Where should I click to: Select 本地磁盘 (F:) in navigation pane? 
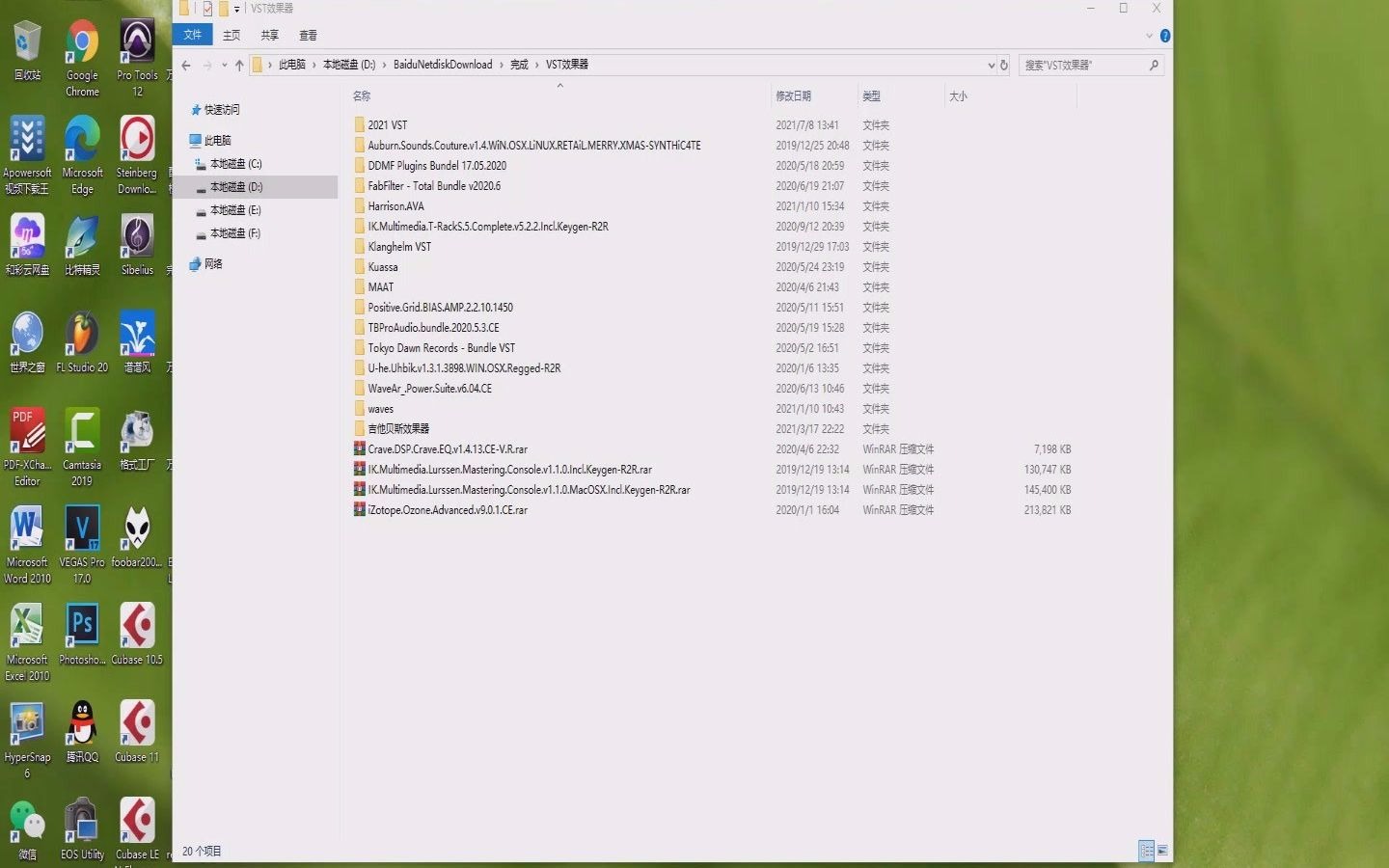(235, 233)
